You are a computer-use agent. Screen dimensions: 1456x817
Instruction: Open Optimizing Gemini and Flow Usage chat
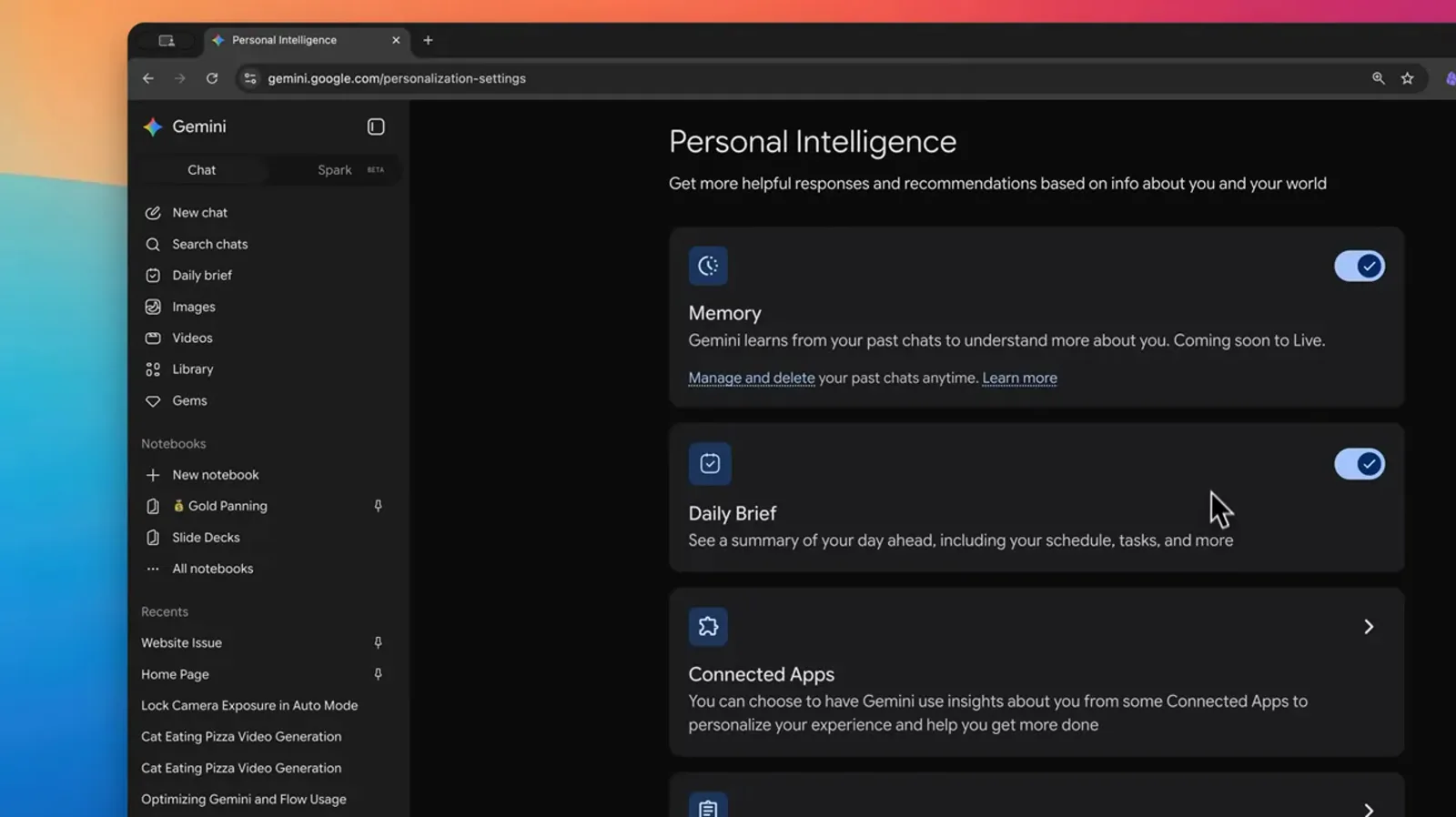click(x=244, y=799)
